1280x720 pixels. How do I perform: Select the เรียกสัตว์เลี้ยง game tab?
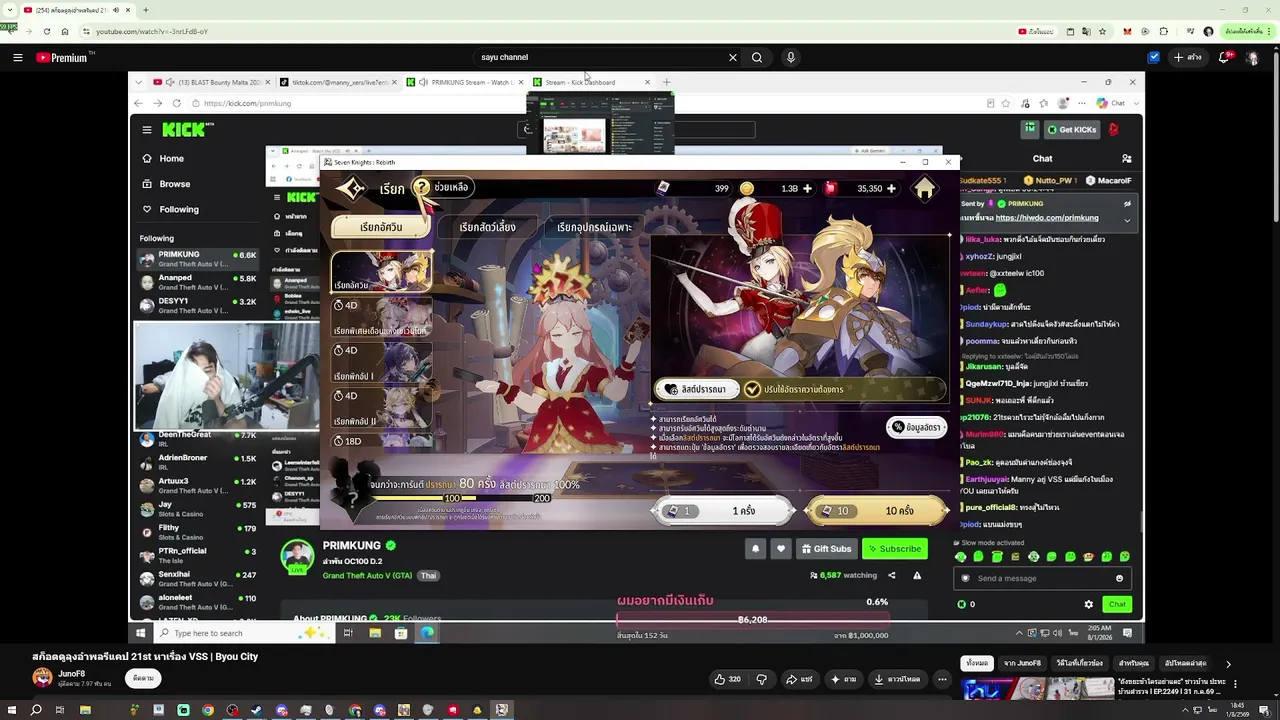click(x=487, y=227)
